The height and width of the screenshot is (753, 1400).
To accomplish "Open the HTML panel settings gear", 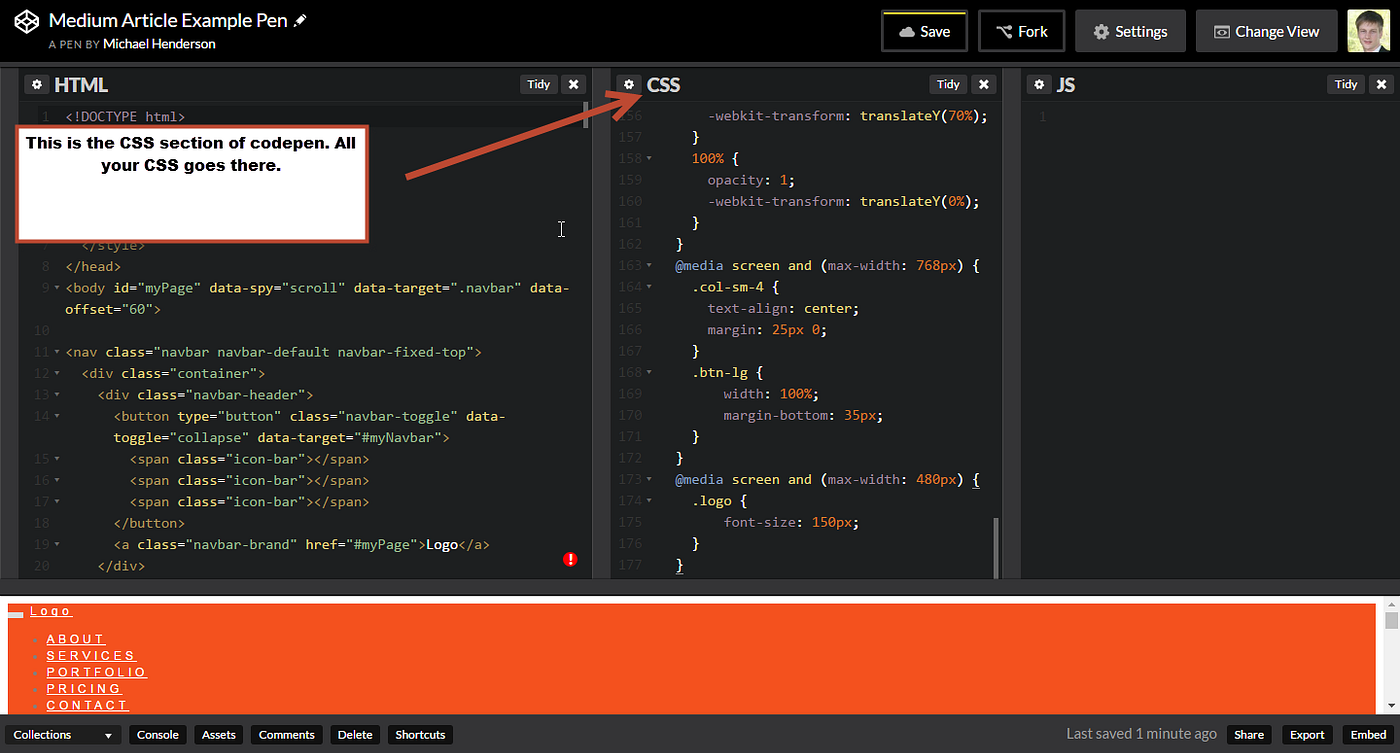I will pos(36,85).
